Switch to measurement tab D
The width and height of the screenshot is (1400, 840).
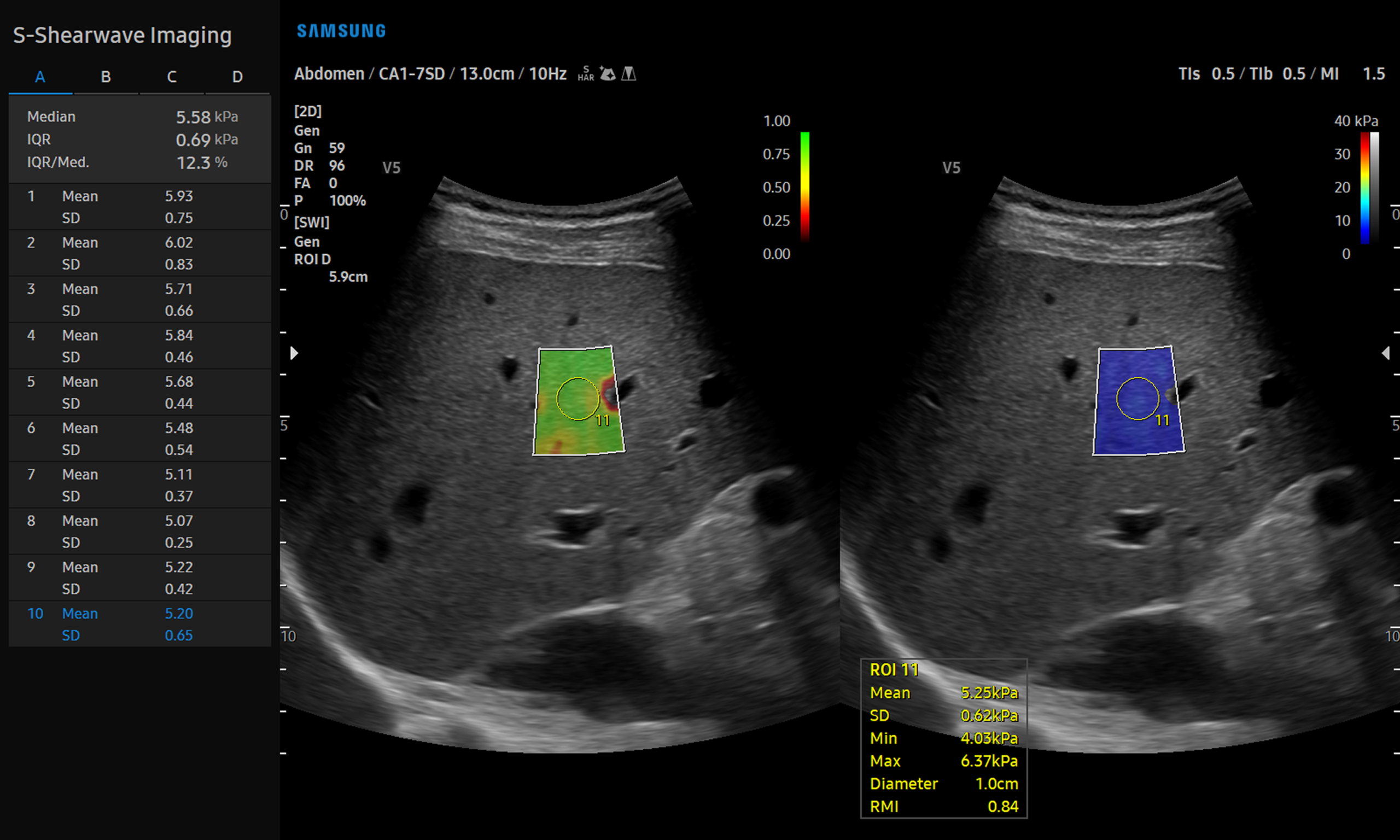click(238, 78)
